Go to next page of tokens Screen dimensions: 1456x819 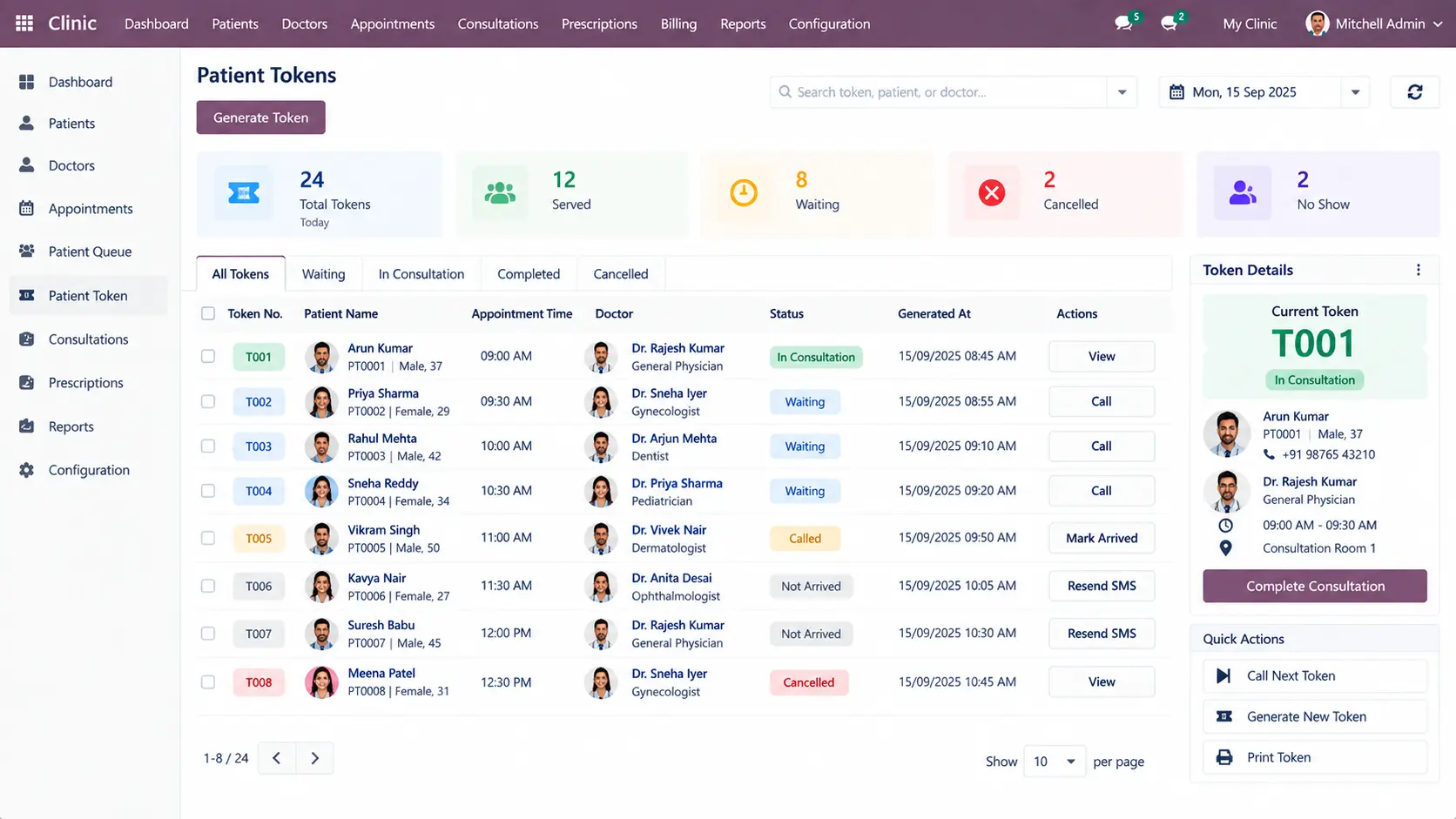click(314, 758)
